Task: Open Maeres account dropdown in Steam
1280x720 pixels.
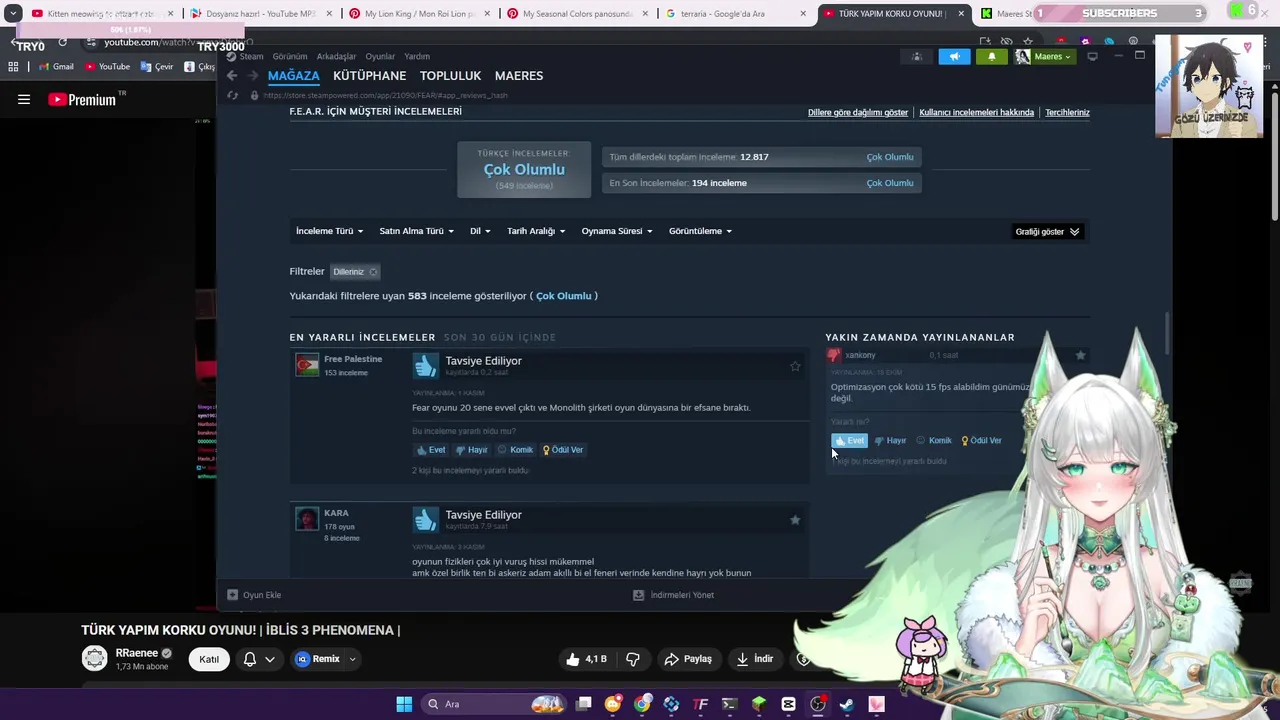Action: coord(1044,56)
